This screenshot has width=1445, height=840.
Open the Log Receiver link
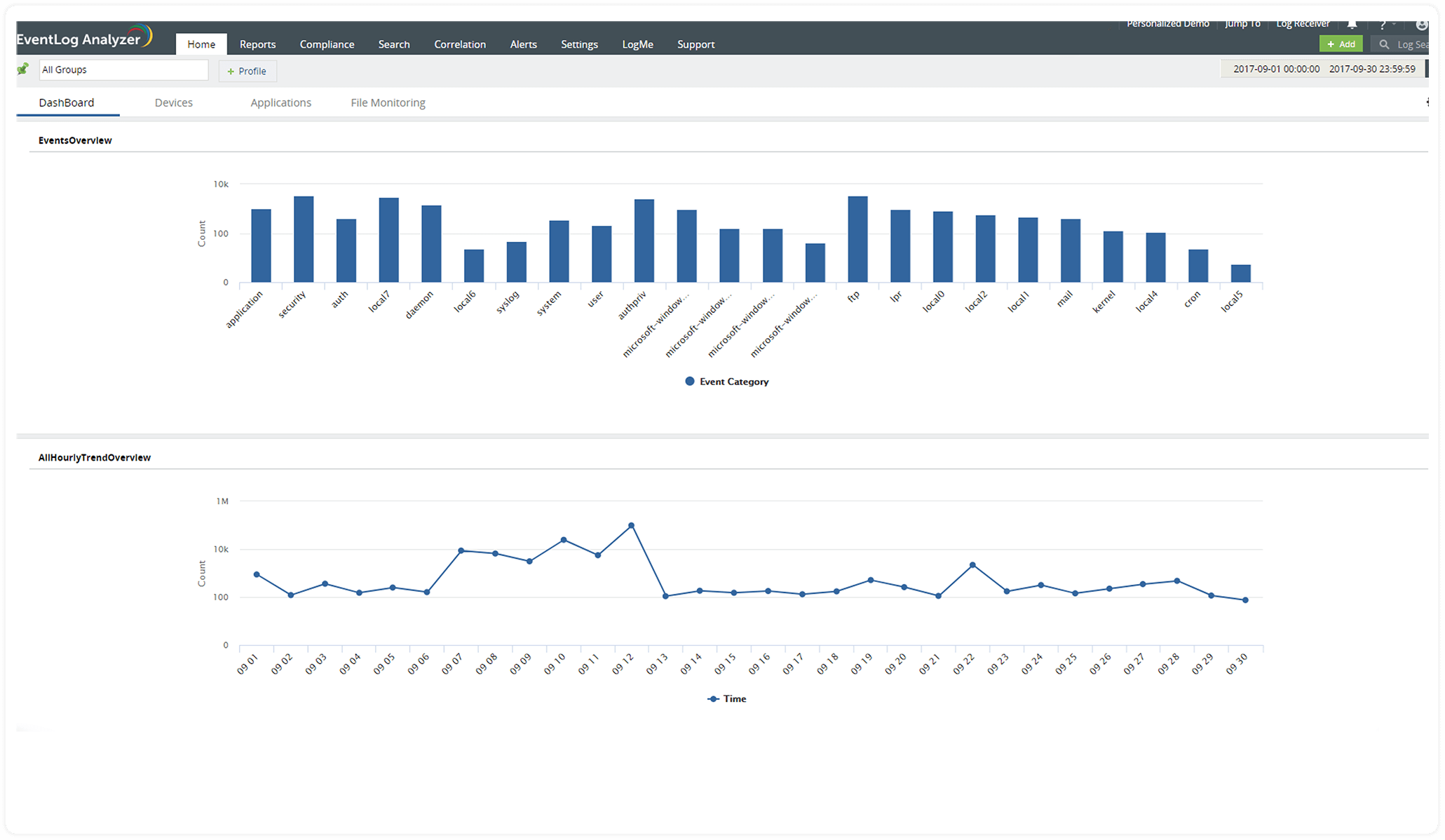pyautogui.click(x=1303, y=25)
